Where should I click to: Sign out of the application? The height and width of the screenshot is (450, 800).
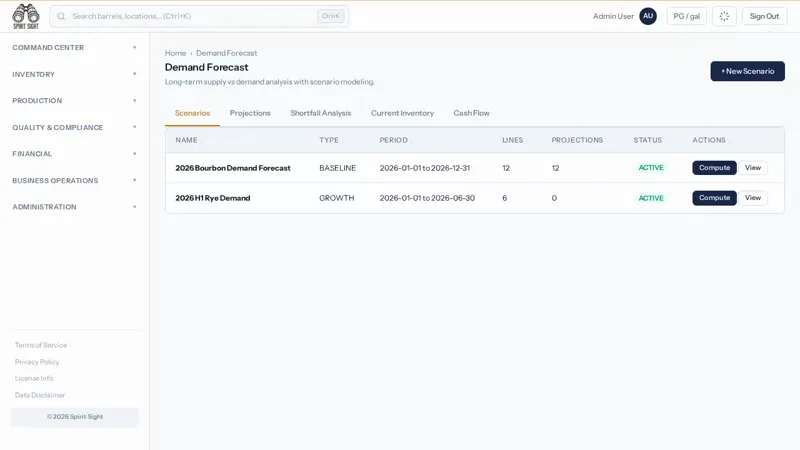pyautogui.click(x=764, y=16)
